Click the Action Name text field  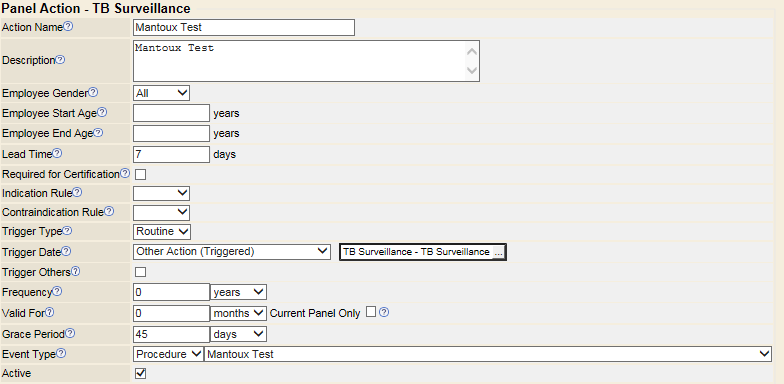coord(244,28)
